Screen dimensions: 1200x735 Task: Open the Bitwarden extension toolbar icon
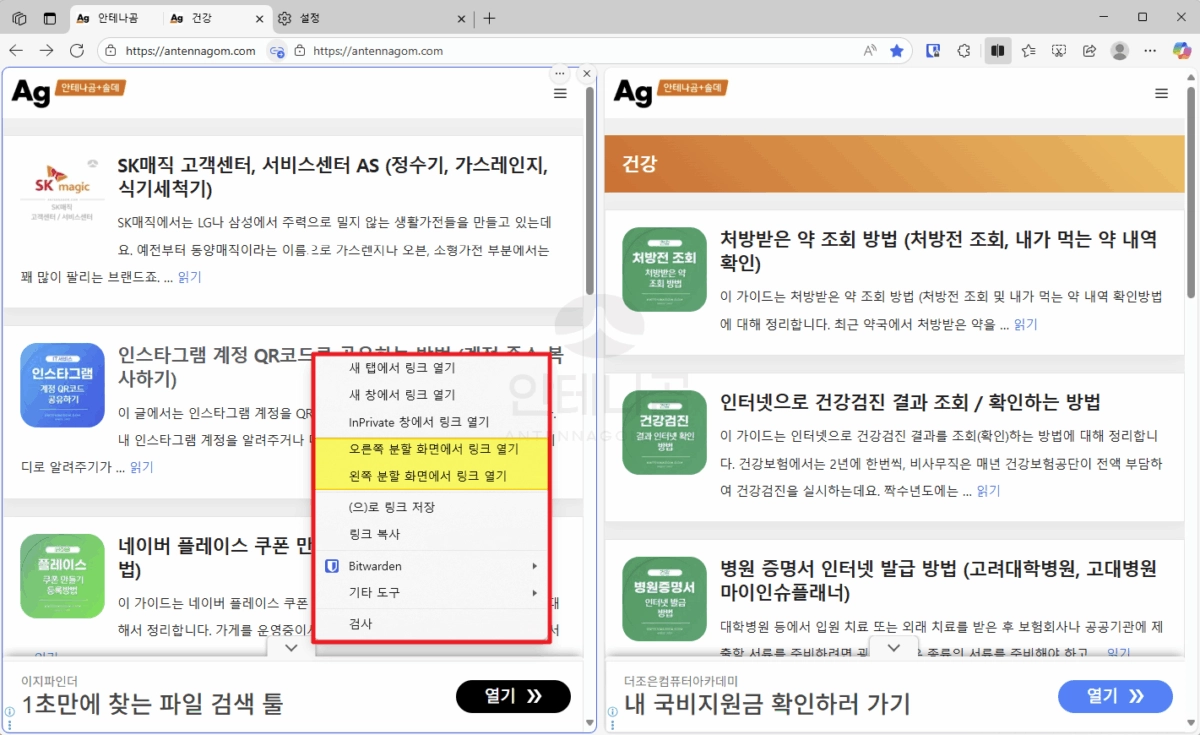coord(933,51)
